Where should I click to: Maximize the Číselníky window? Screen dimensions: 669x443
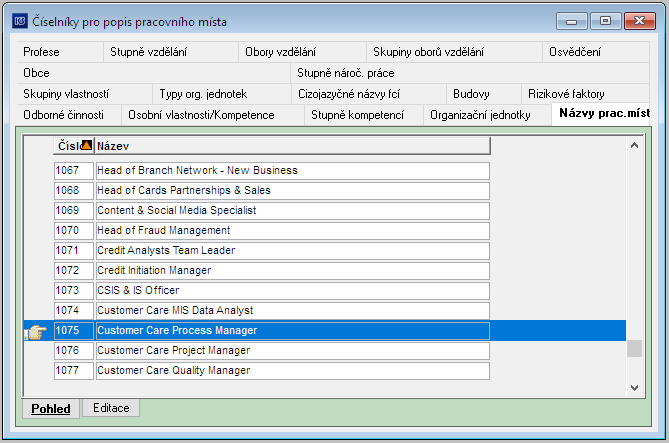point(605,21)
